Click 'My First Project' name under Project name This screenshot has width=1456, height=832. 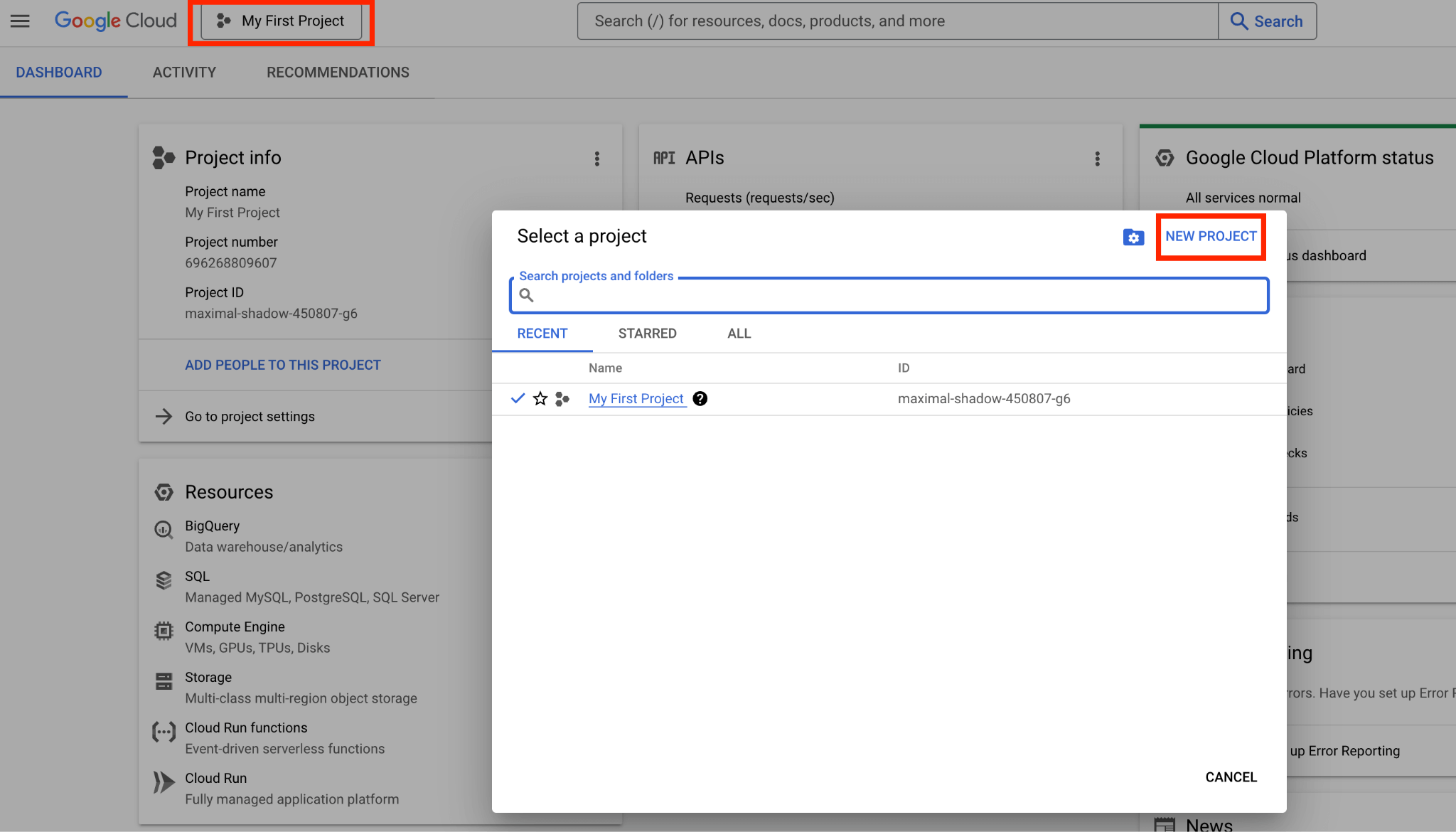pos(232,213)
